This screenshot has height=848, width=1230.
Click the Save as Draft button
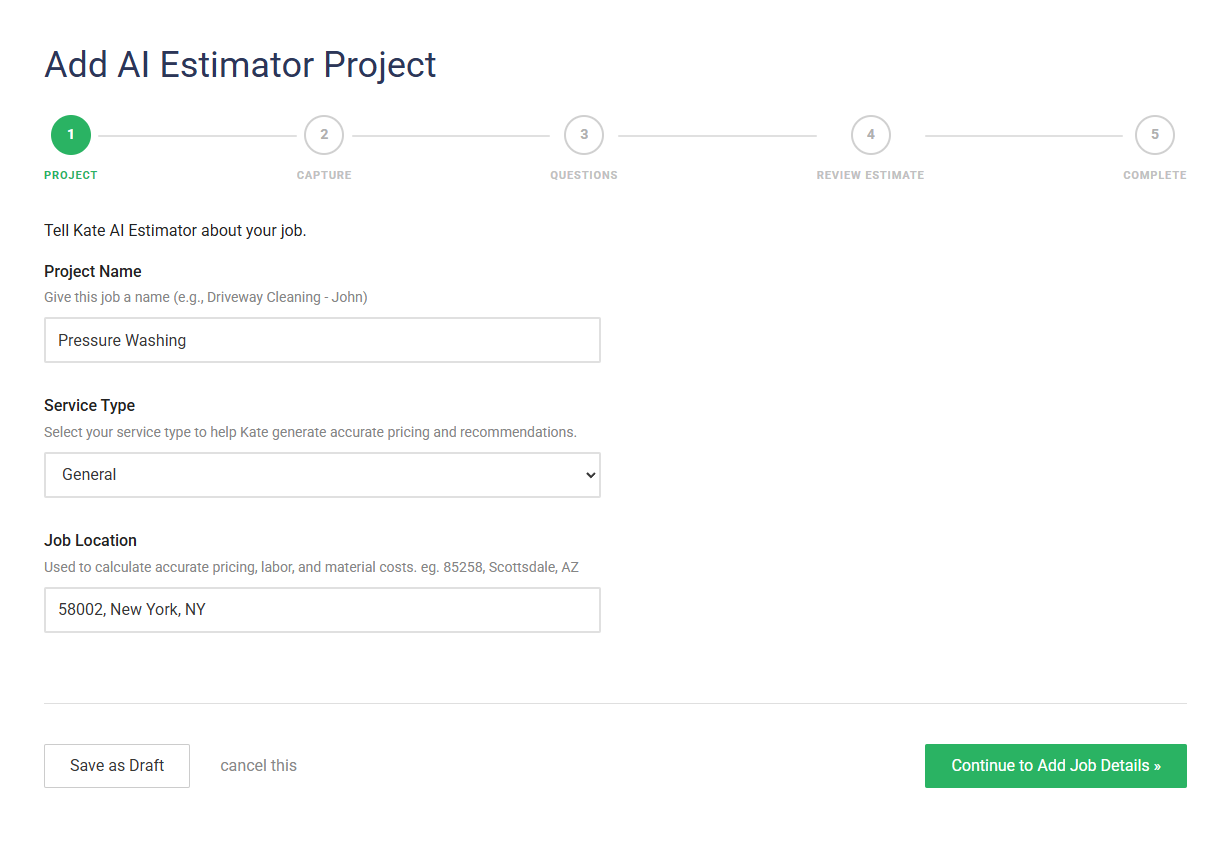point(116,765)
